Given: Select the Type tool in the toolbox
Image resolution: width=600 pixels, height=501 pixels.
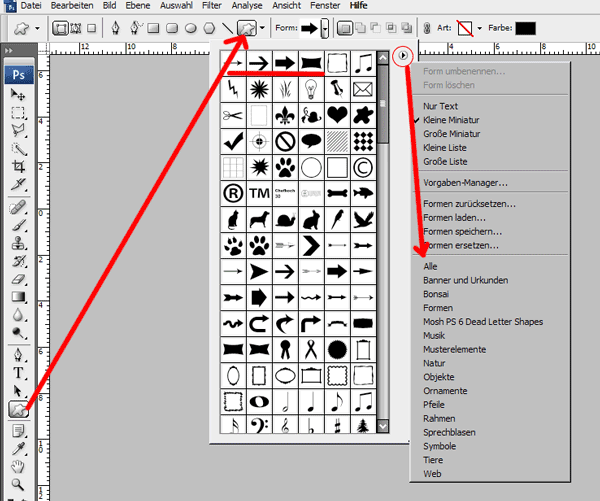Looking at the screenshot, I should click(x=18, y=371).
